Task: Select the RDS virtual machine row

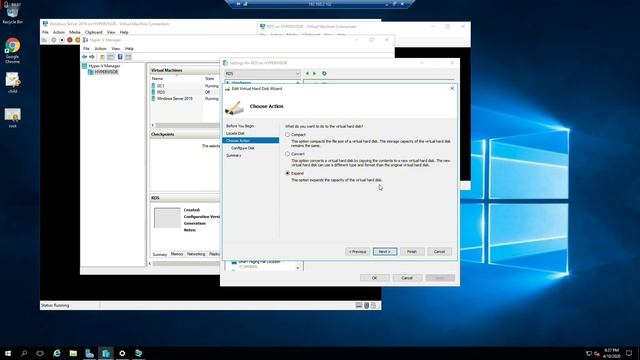Action: click(x=185, y=92)
